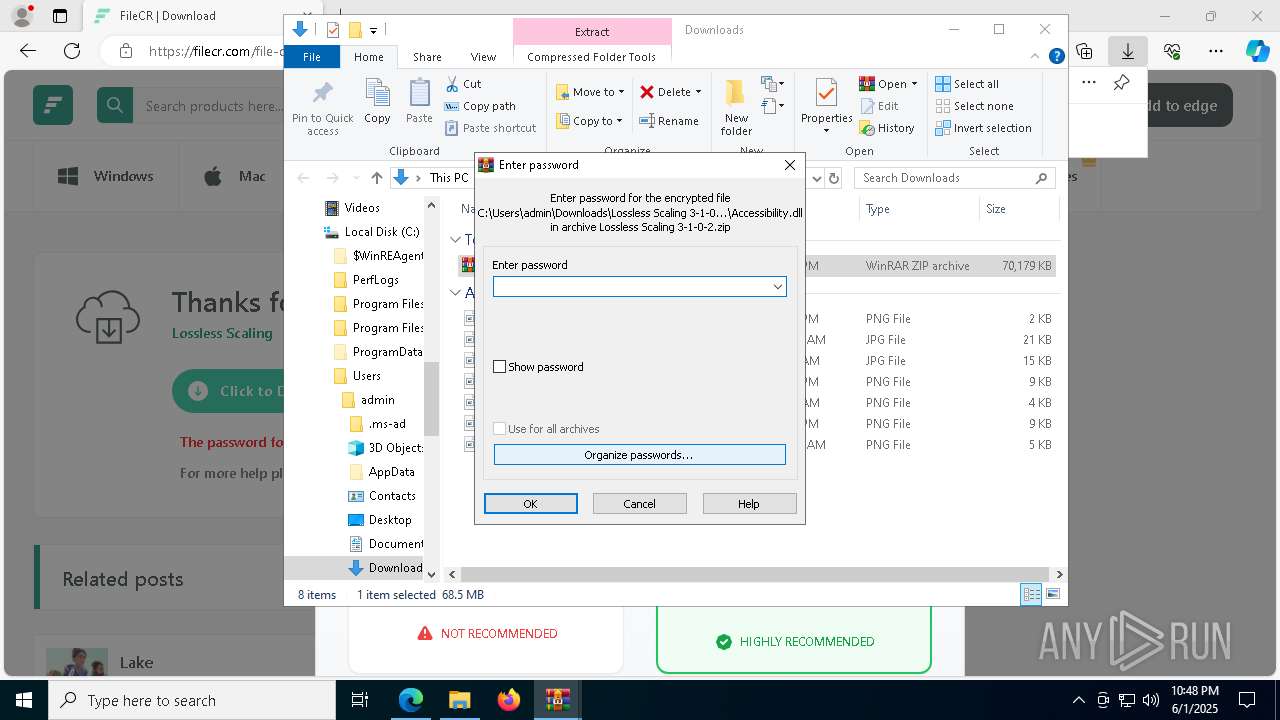This screenshot has width=1280, height=720.
Task: Open Task View on taskbar
Action: click(x=360, y=700)
